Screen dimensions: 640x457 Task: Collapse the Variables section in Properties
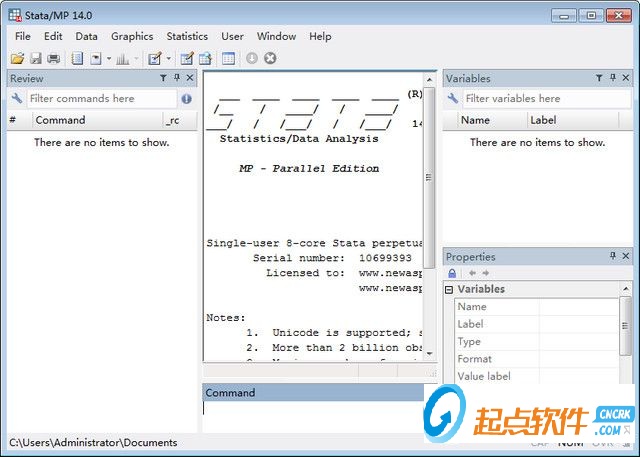pyautogui.click(x=449, y=290)
